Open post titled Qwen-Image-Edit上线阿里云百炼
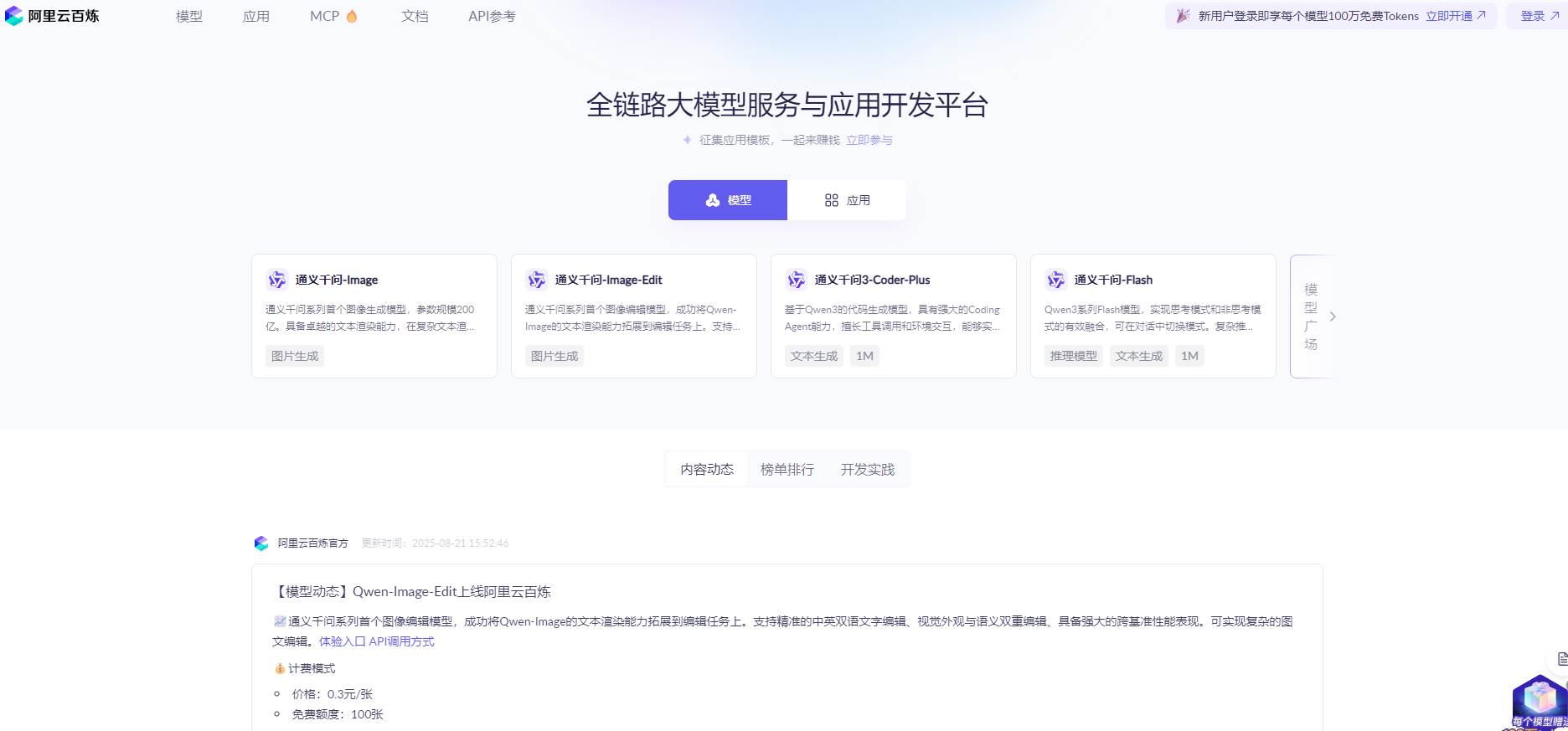The image size is (1568, 731). coord(411,591)
